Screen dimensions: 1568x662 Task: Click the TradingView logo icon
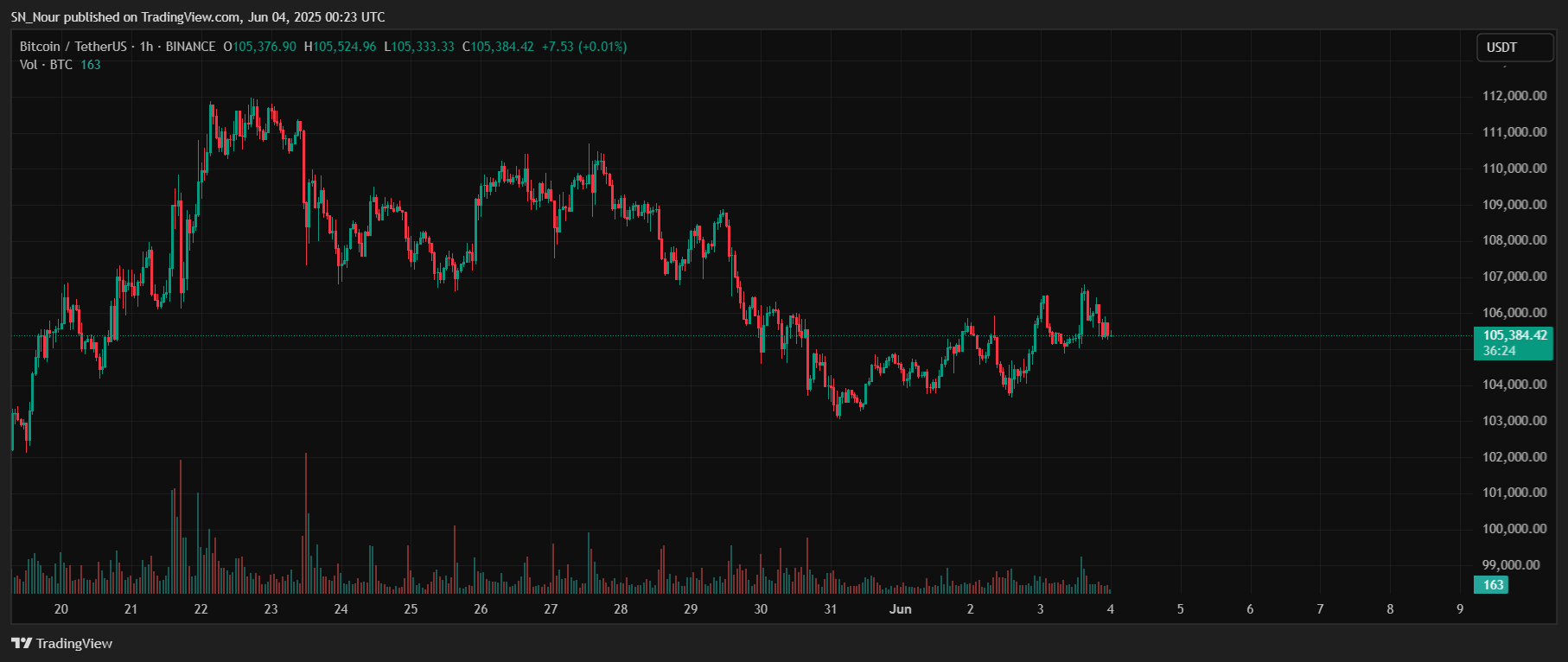21,643
